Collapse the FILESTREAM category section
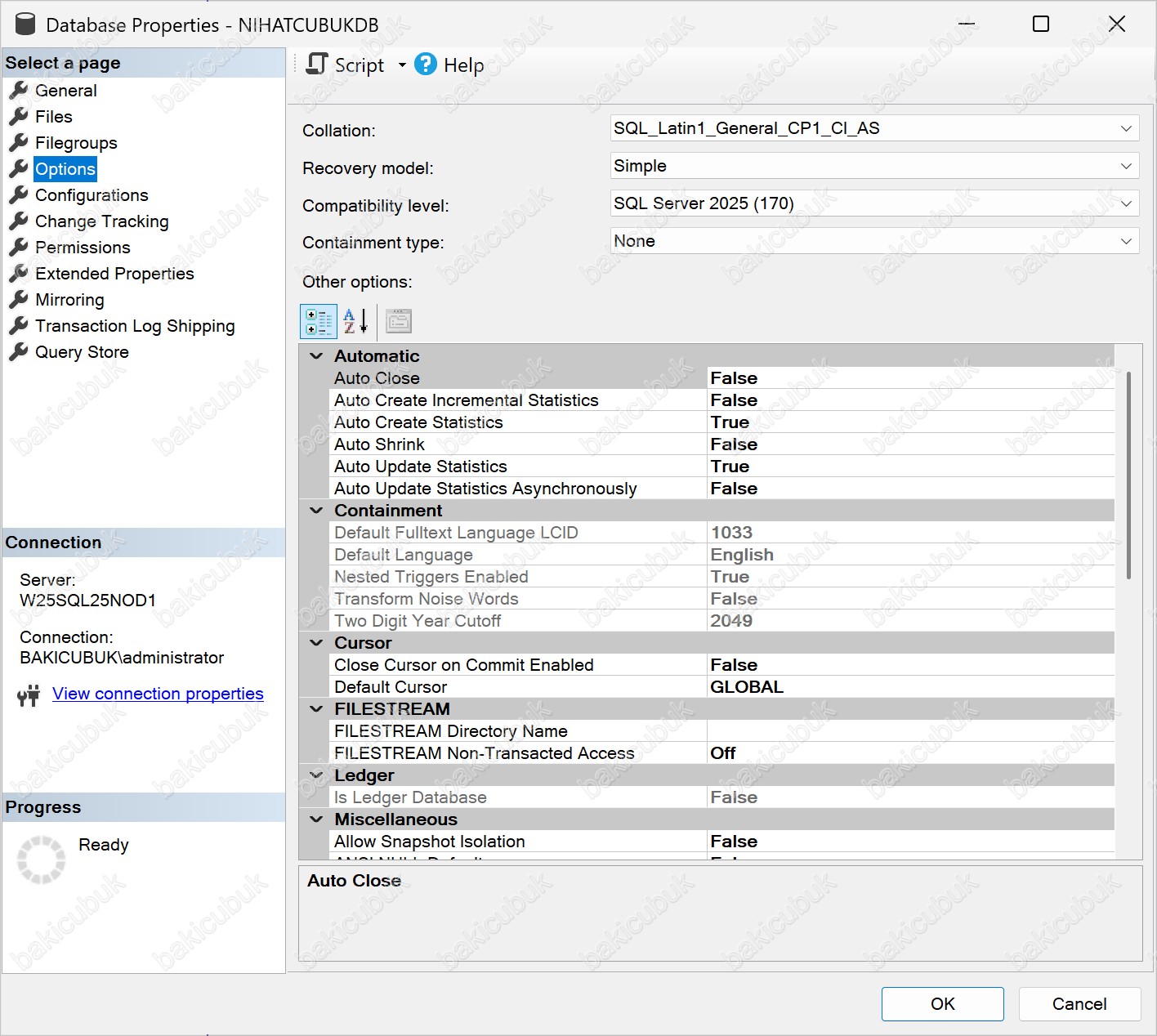 (x=316, y=709)
